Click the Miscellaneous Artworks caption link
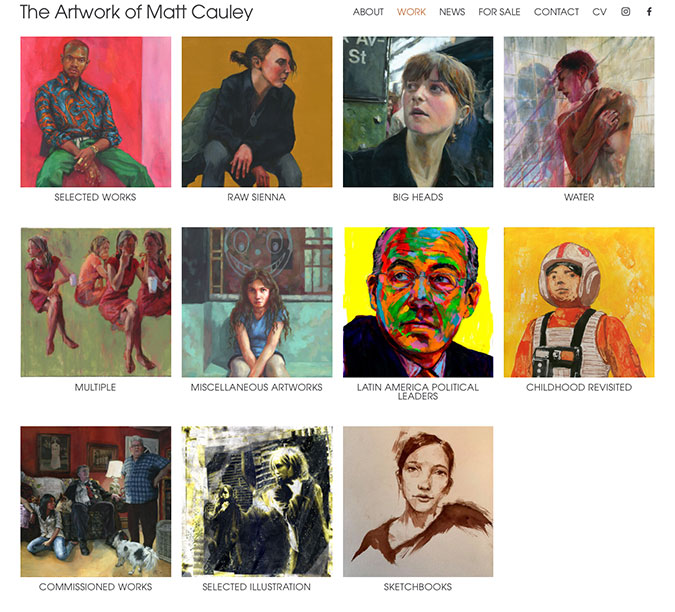 click(x=257, y=387)
